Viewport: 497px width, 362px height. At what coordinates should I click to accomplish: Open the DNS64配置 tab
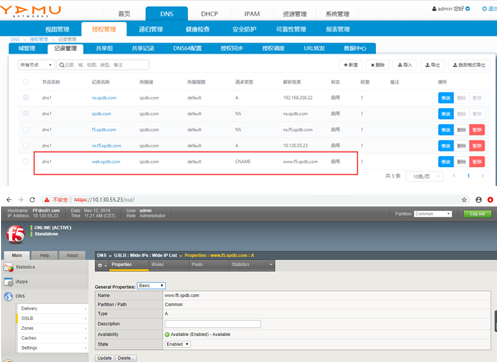[187, 49]
